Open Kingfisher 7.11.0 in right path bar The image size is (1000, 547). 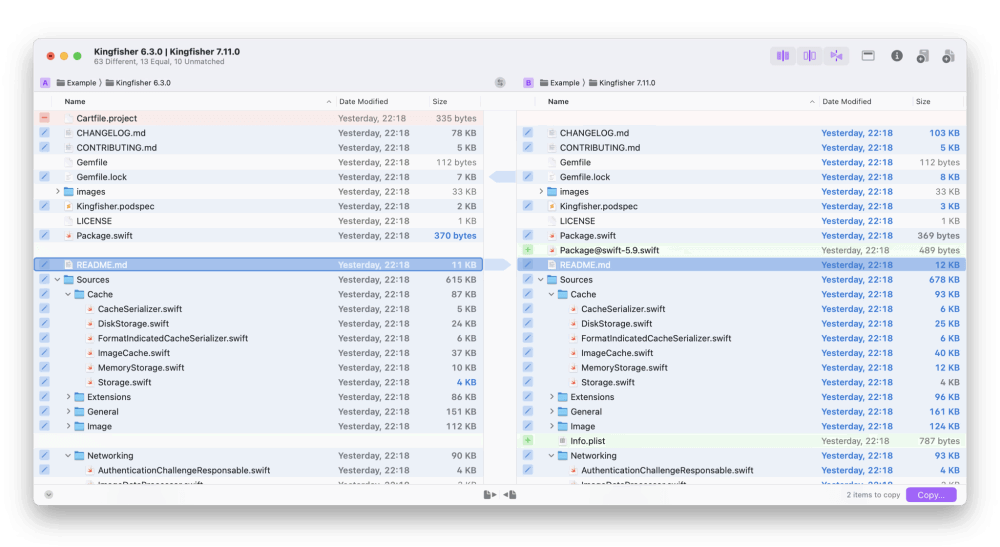[622, 83]
